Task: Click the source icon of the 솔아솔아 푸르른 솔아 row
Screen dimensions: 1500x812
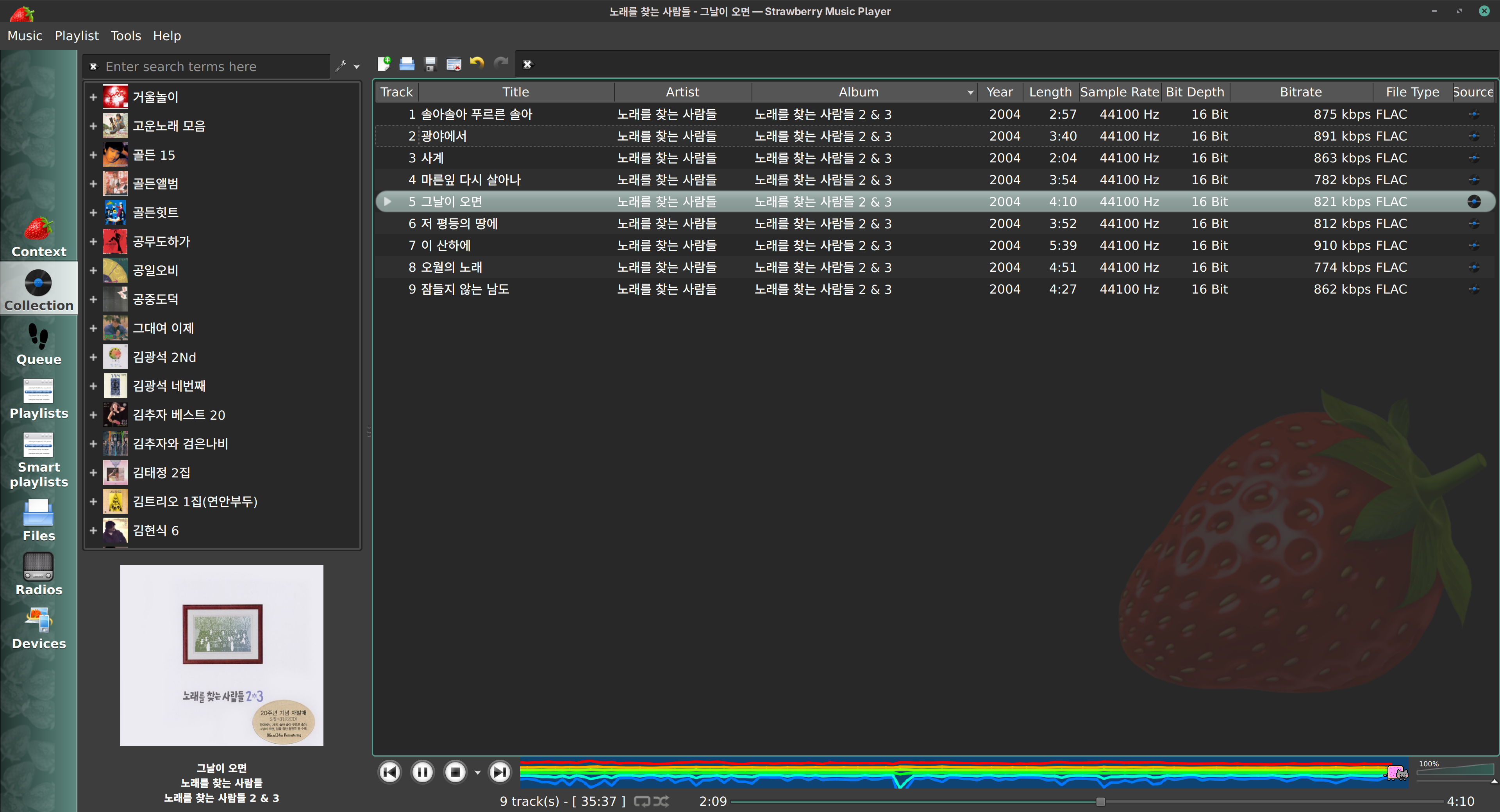Action: click(x=1474, y=115)
